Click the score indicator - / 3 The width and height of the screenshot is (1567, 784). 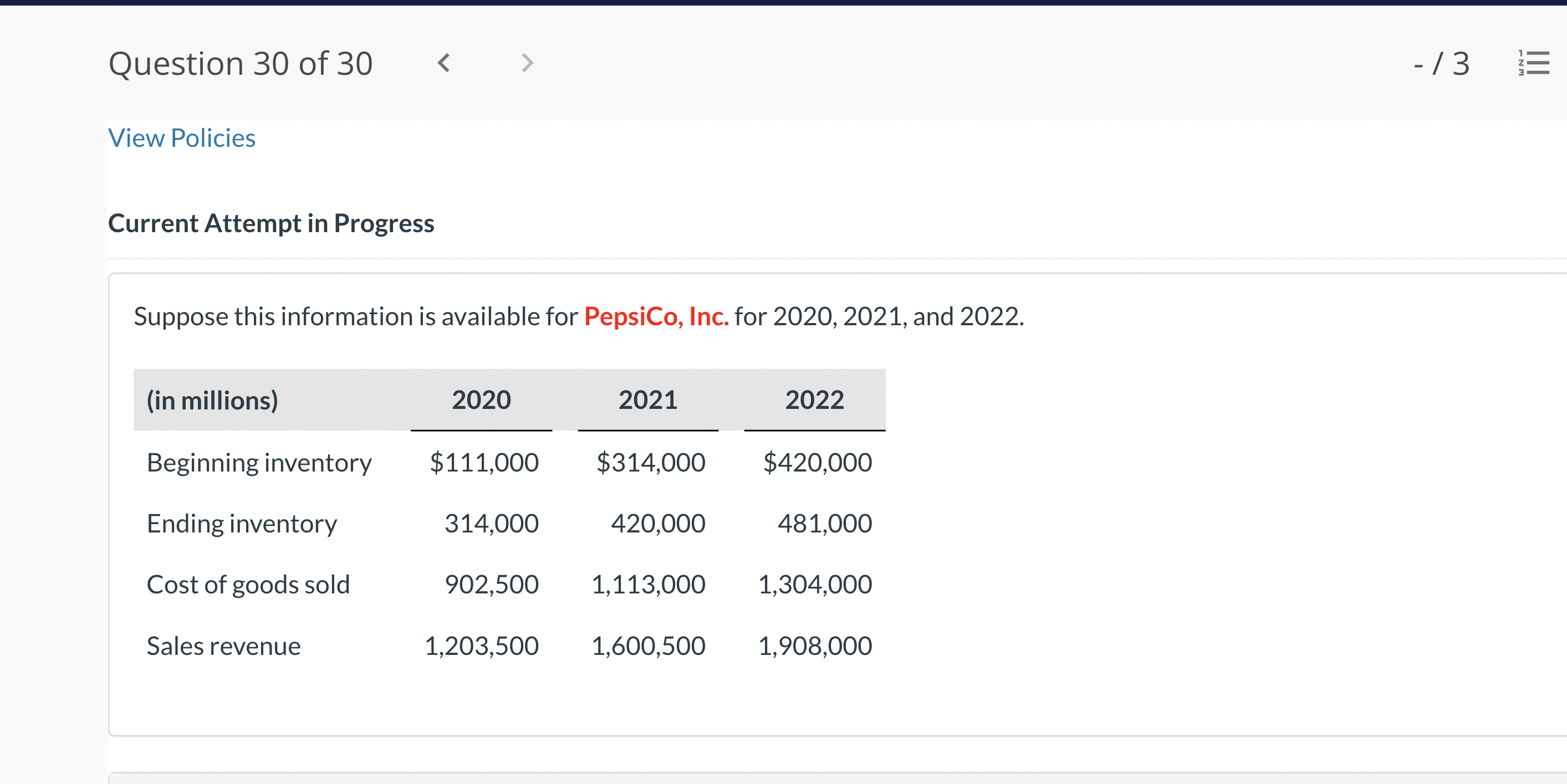click(x=1441, y=63)
